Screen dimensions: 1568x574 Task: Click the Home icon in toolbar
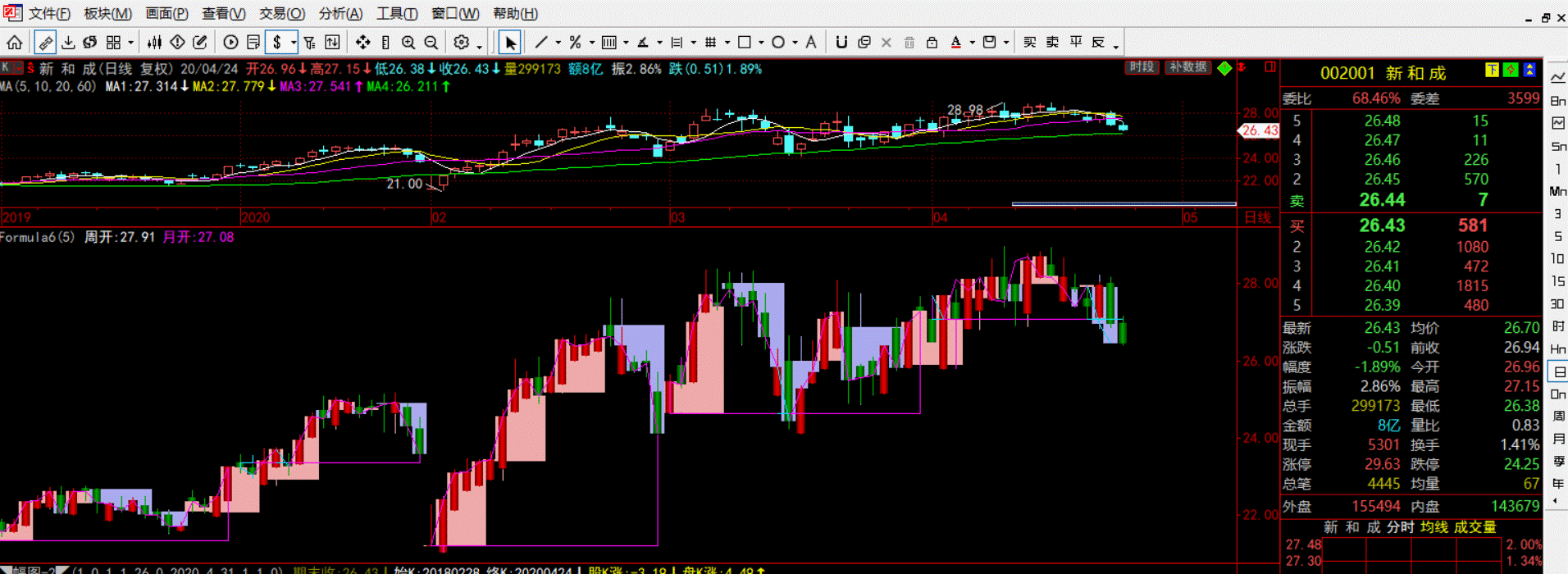(x=15, y=43)
